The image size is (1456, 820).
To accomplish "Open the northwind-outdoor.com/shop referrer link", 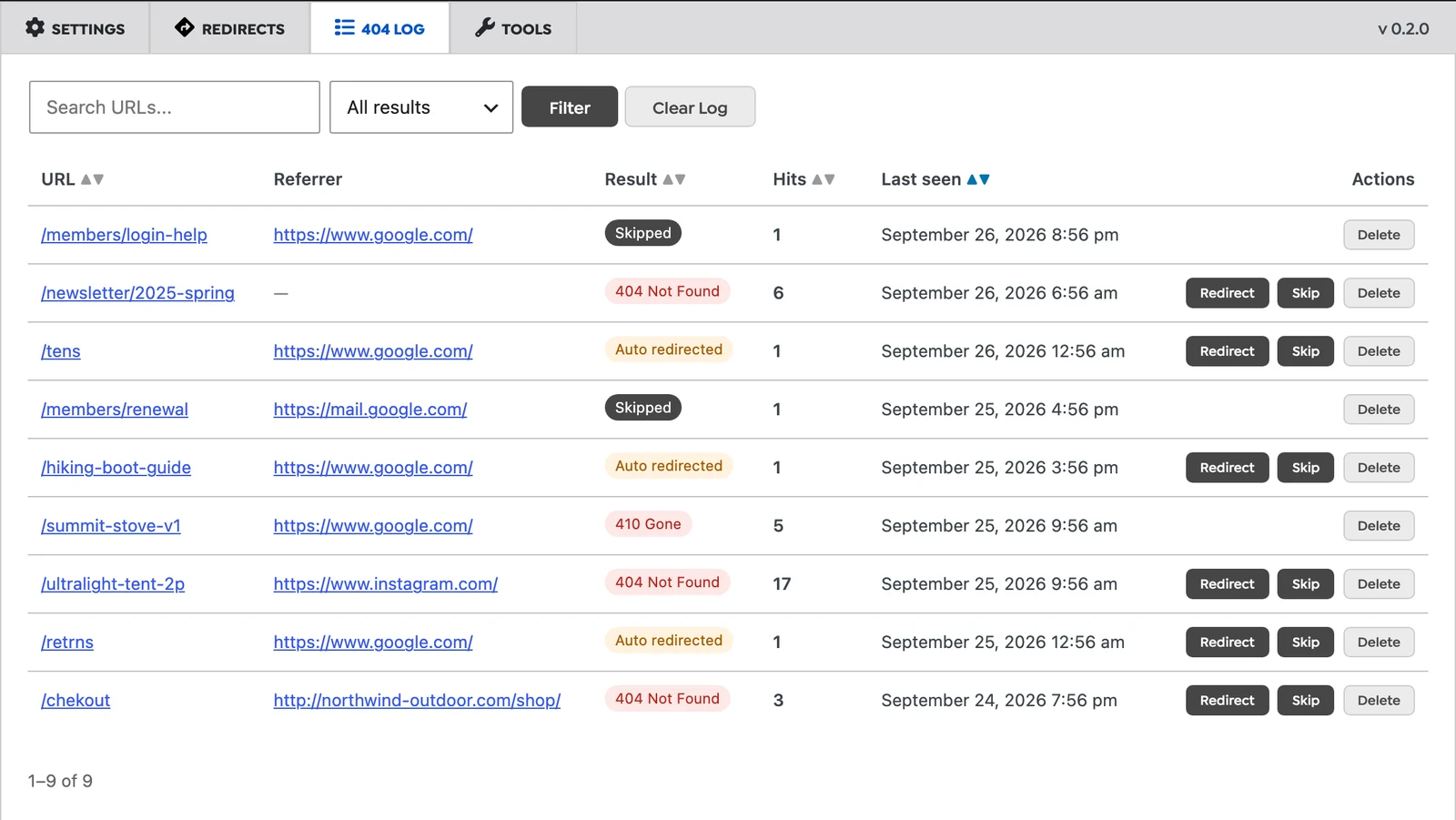I will click(x=417, y=701).
